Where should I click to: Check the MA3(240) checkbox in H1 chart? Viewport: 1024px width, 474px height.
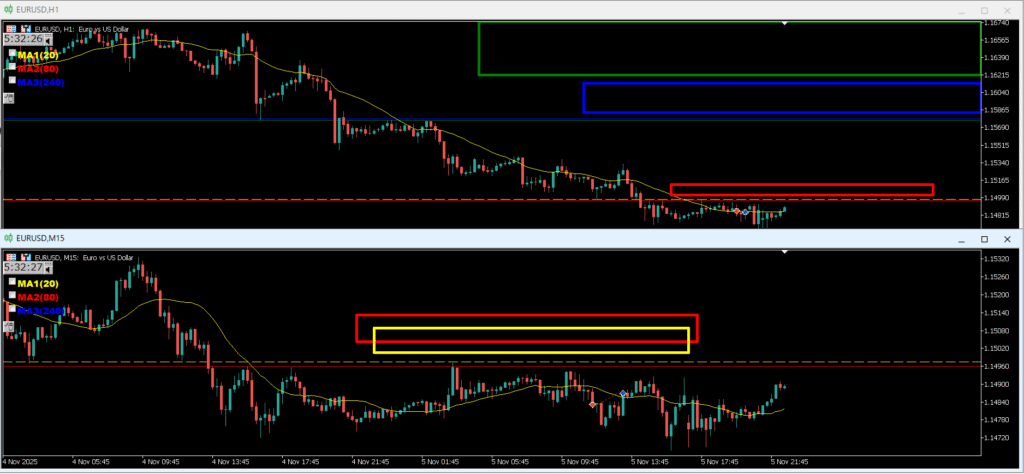tap(12, 81)
